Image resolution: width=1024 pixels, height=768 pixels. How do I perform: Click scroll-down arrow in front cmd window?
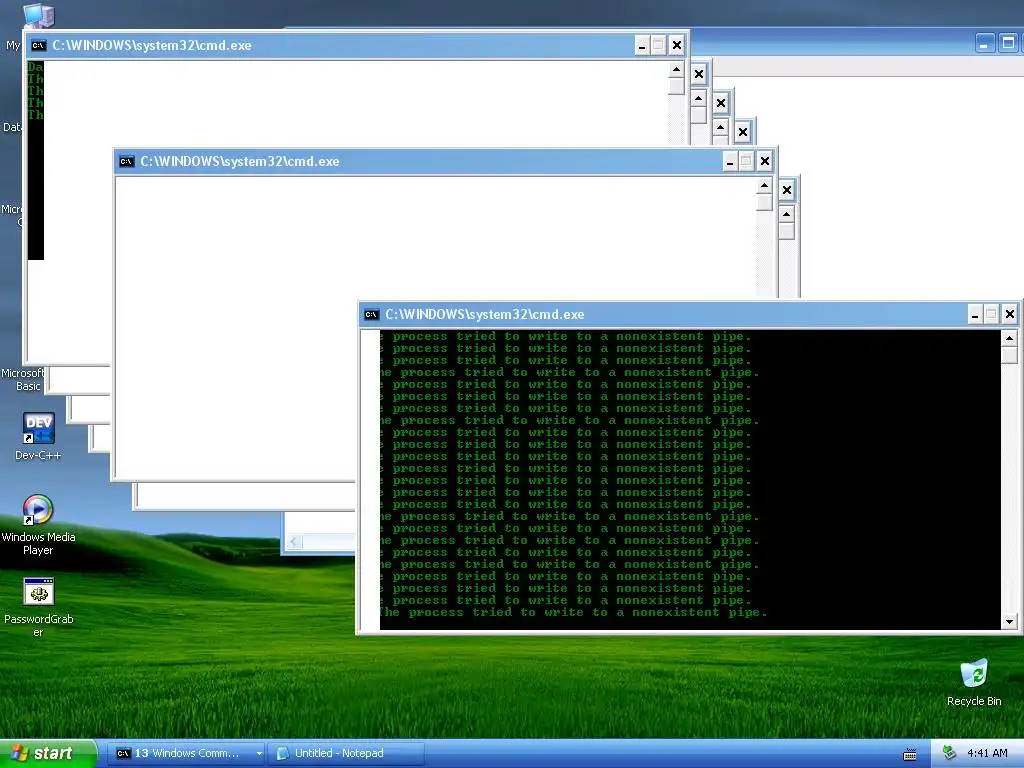tap(1009, 622)
